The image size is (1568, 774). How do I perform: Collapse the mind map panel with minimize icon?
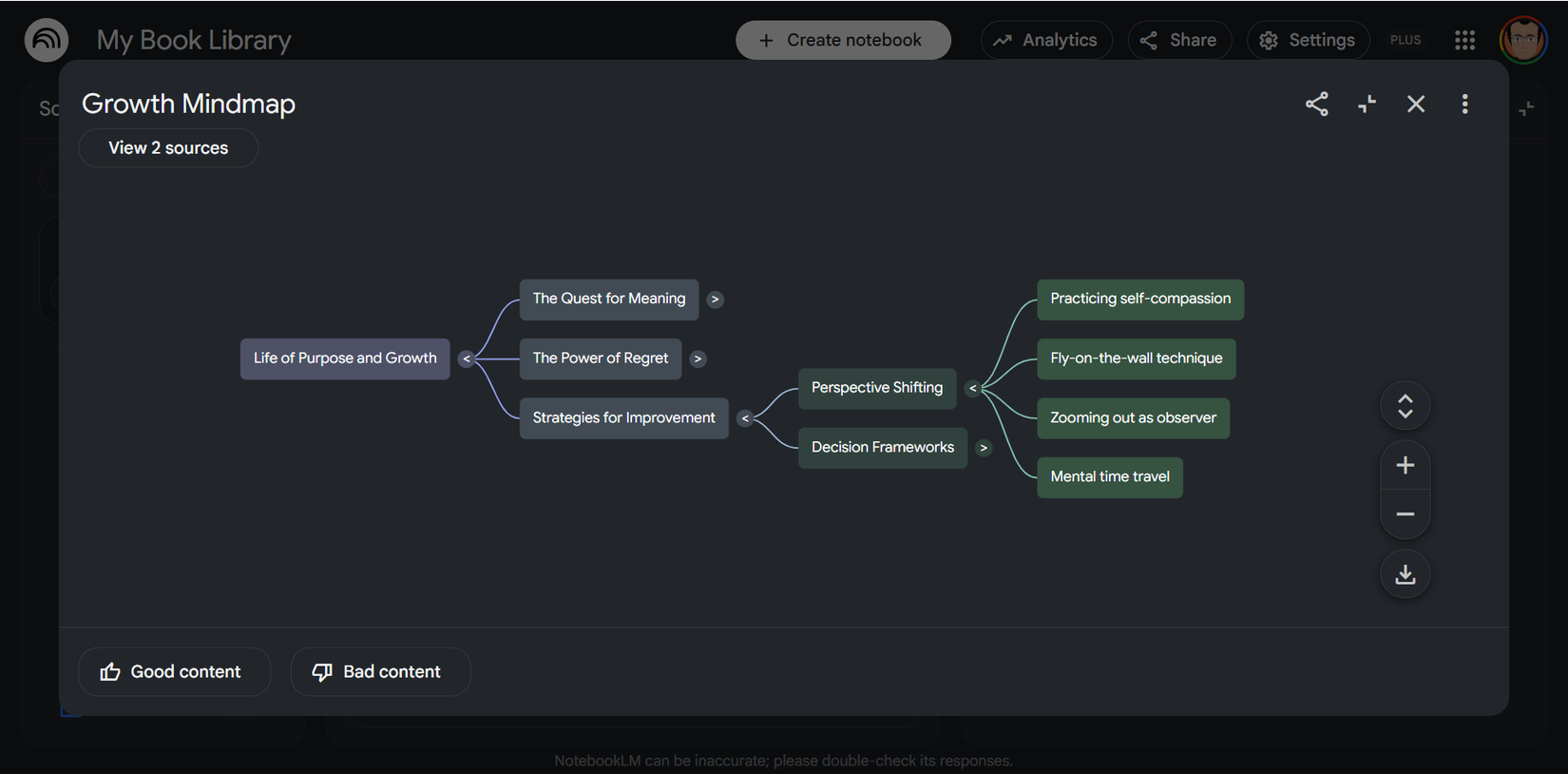[1367, 104]
